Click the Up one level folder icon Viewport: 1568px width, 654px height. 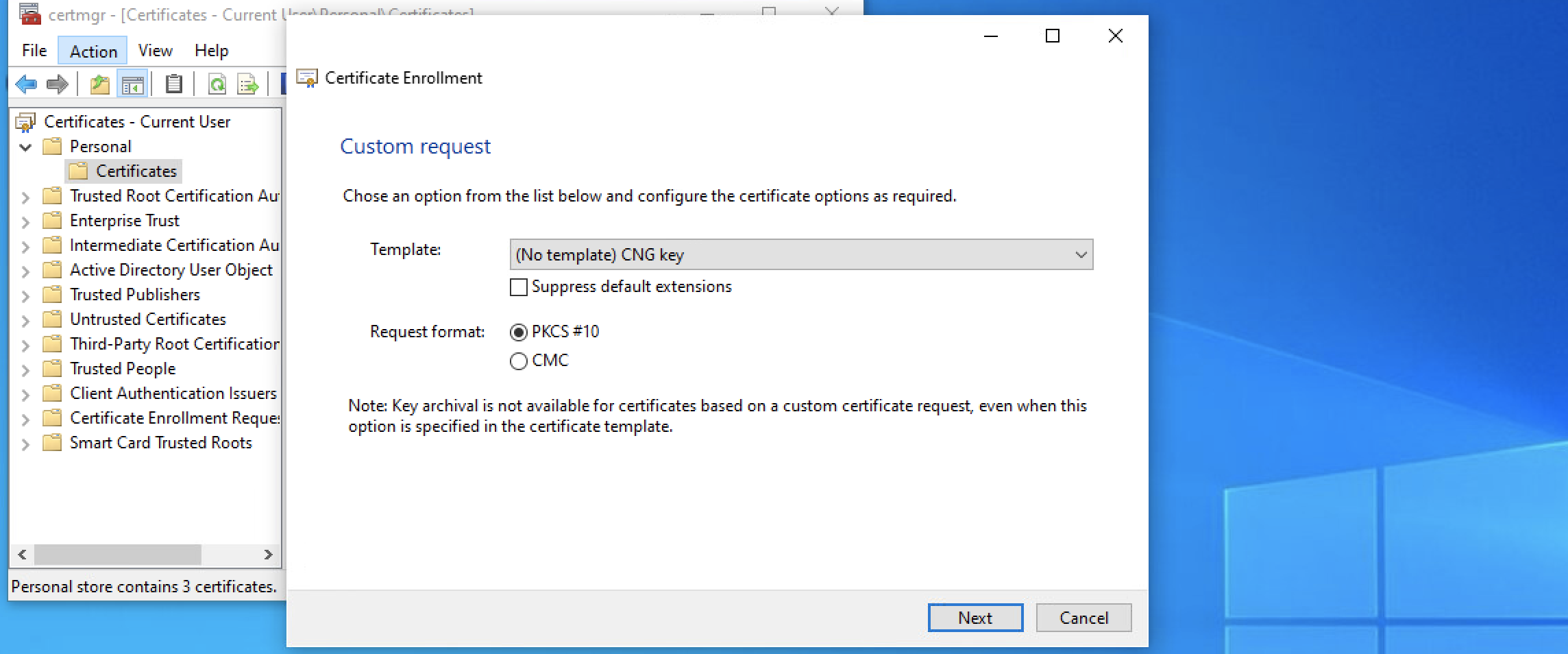tap(100, 84)
